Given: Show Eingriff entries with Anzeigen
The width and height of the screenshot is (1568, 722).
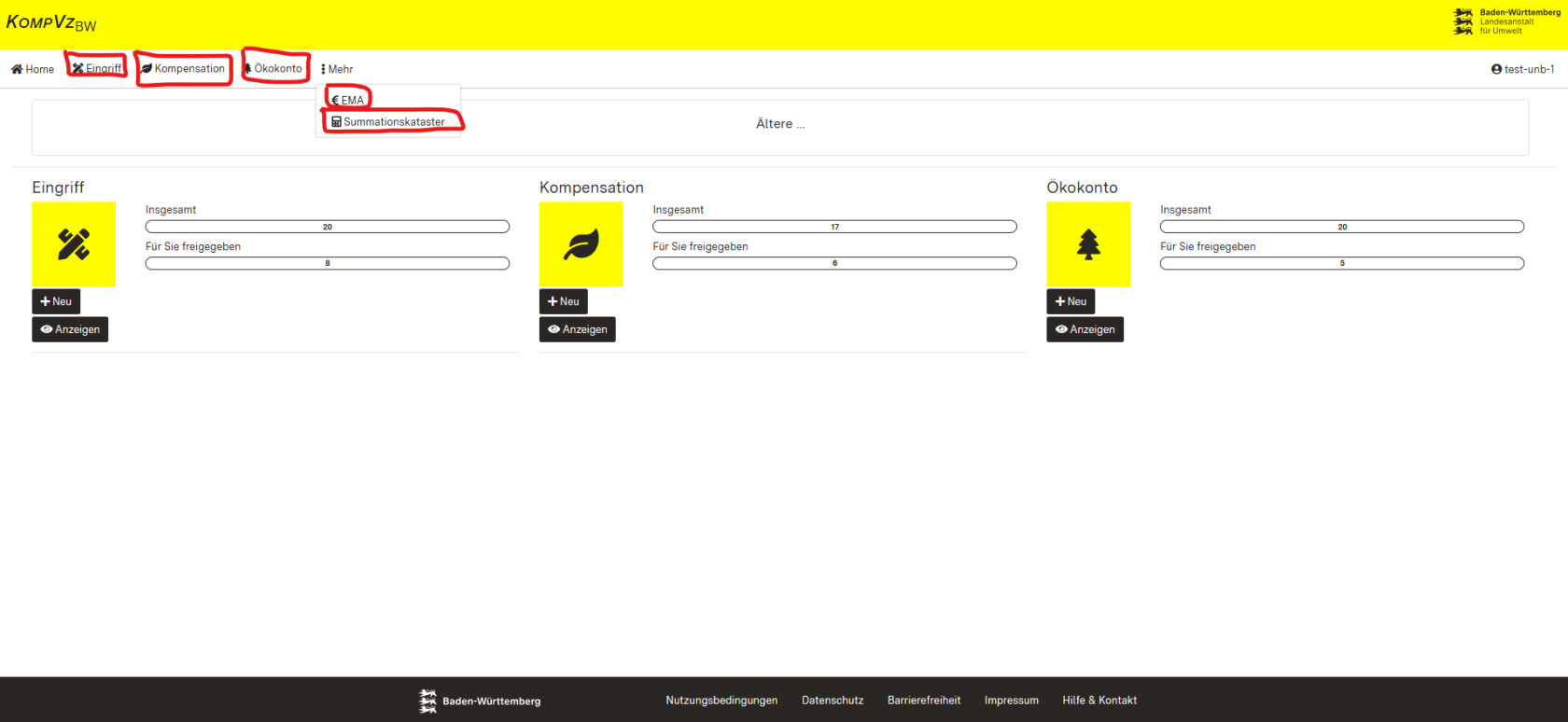Looking at the screenshot, I should pyautogui.click(x=70, y=329).
